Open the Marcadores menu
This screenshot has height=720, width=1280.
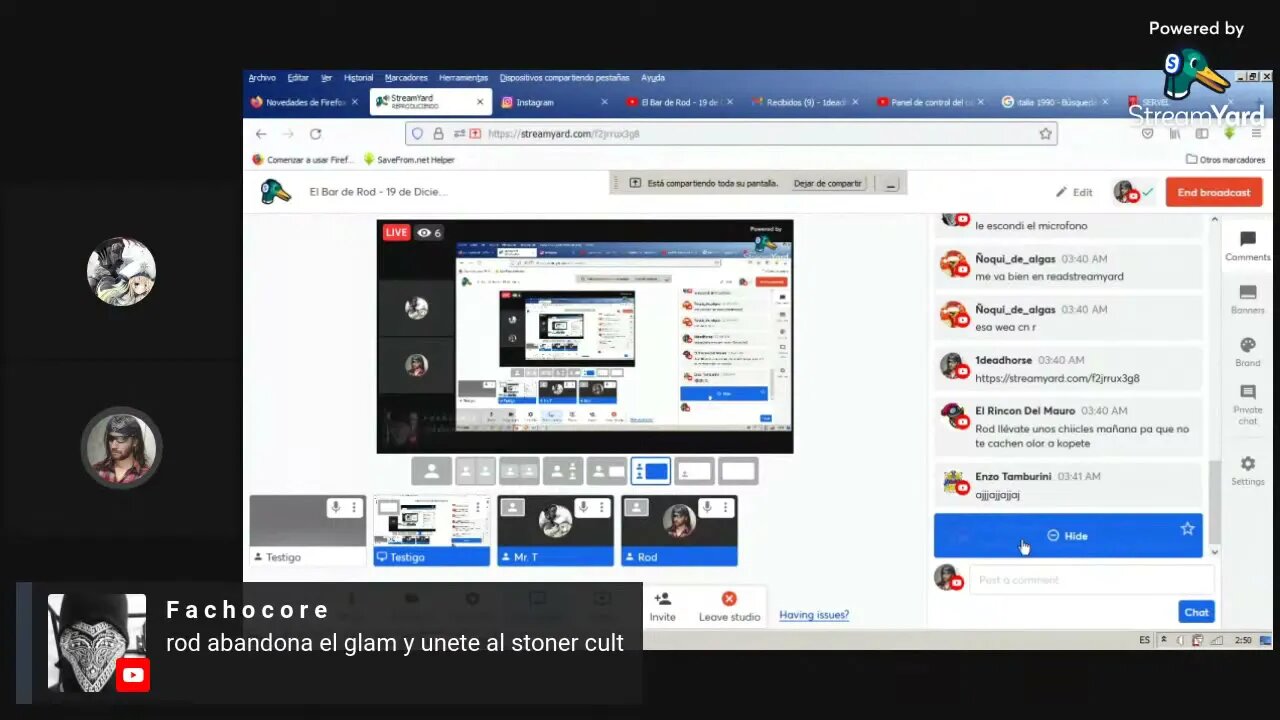pyautogui.click(x=406, y=78)
